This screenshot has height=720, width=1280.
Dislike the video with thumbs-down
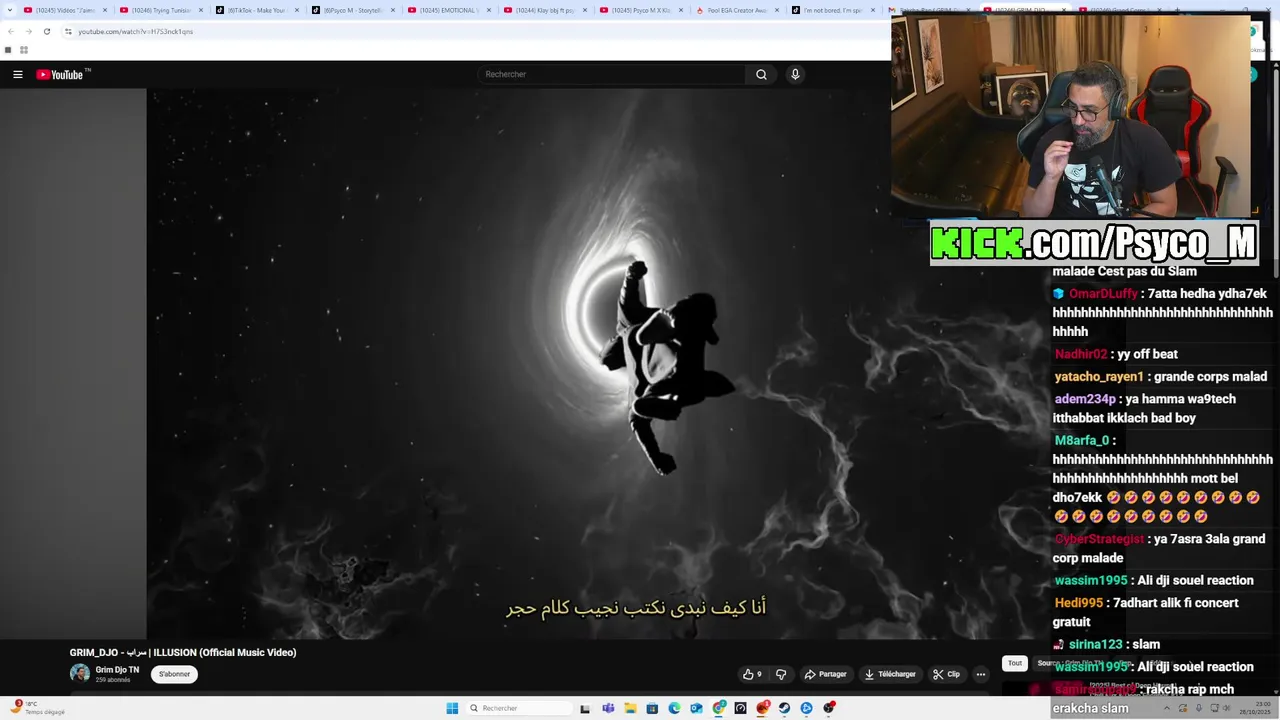click(781, 674)
